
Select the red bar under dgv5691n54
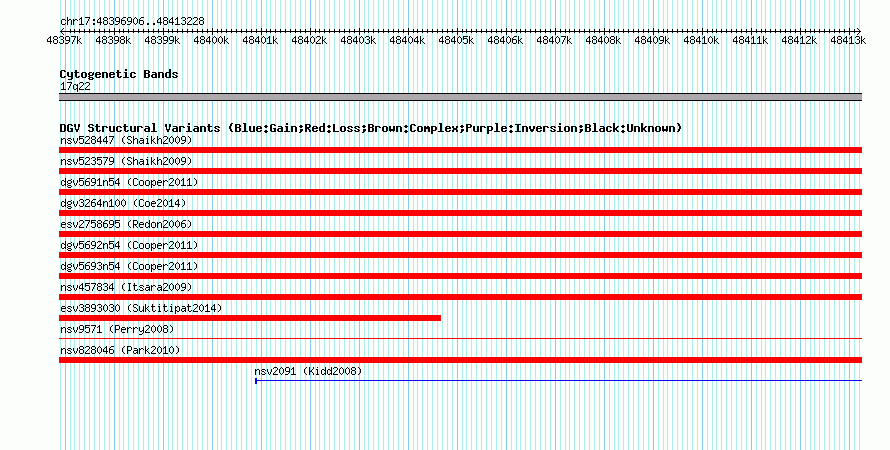click(460, 192)
